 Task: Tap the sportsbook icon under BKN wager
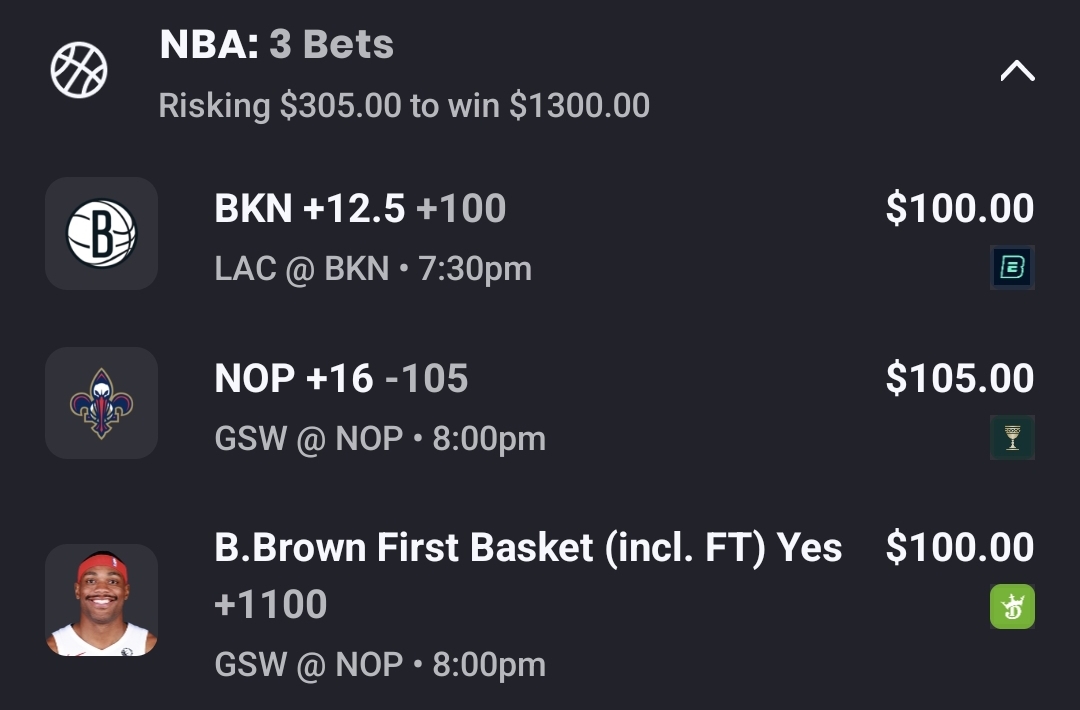point(1012,267)
